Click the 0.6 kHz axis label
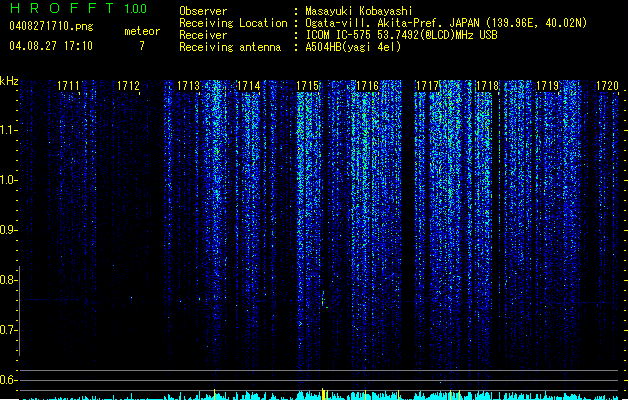 [8, 380]
